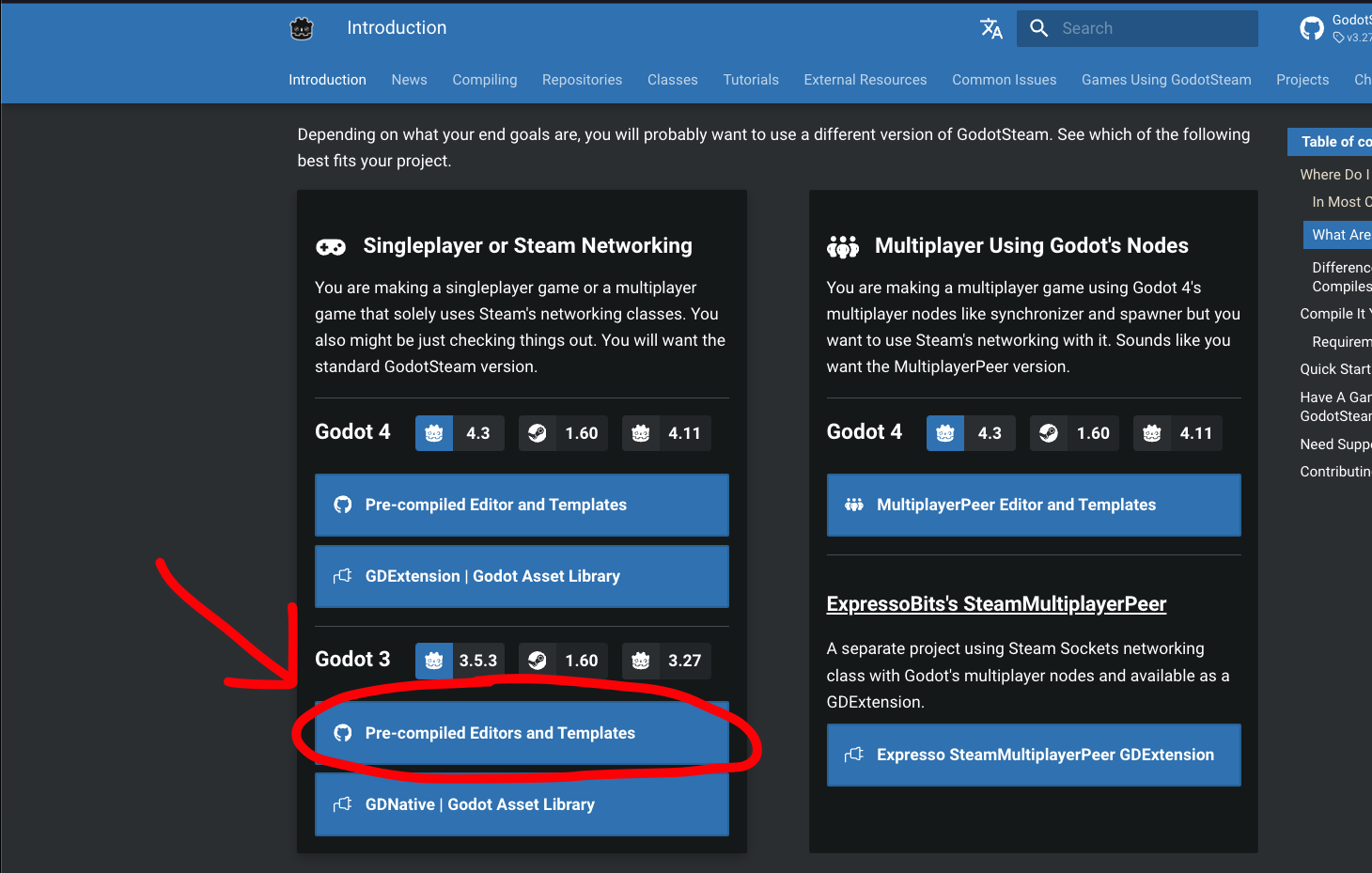Viewport: 1372px width, 873px height.
Task: Open GDNative | Godot Asset Library button
Action: click(x=522, y=804)
